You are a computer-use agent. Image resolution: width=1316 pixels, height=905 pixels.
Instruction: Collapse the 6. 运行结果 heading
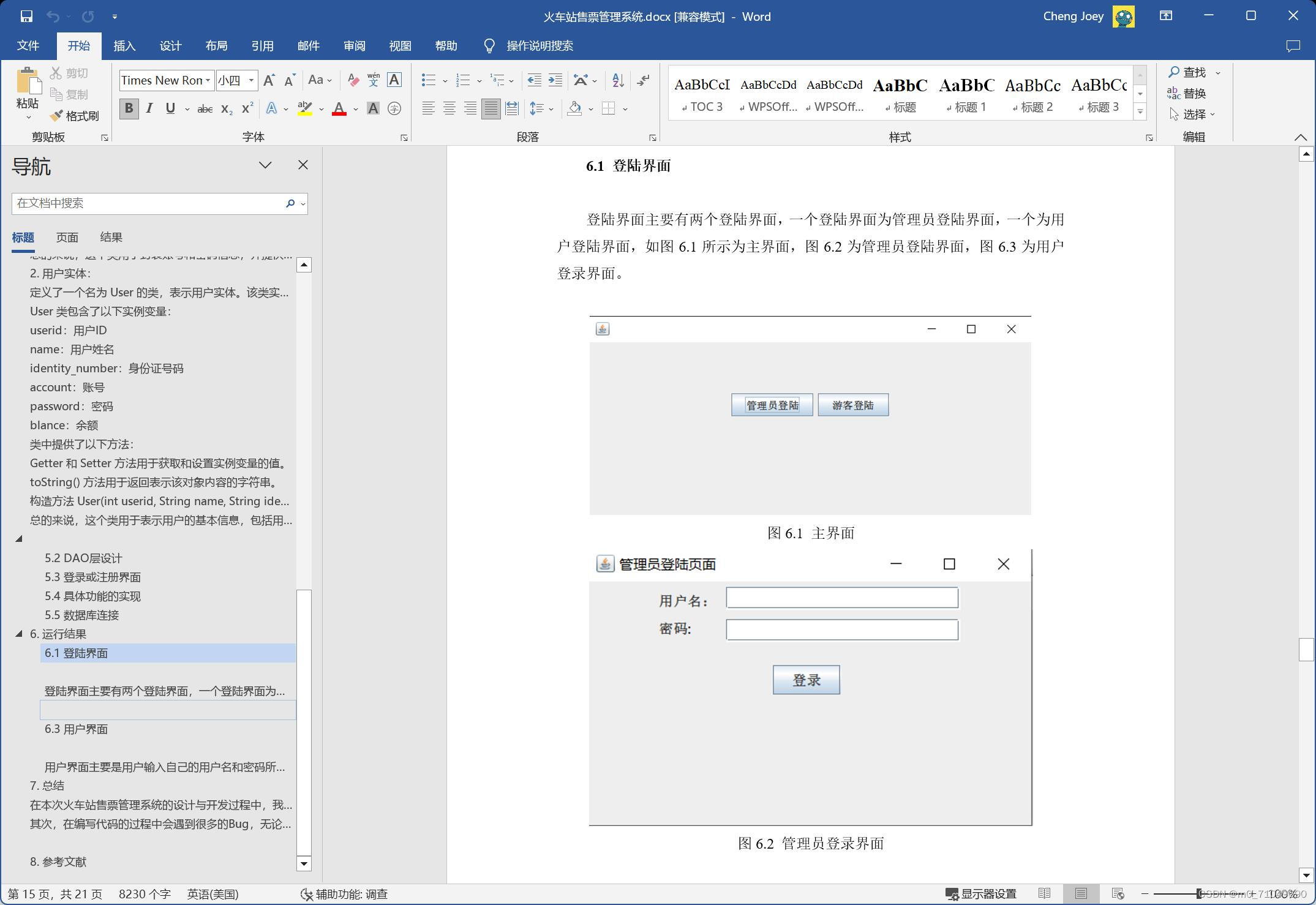tap(19, 634)
